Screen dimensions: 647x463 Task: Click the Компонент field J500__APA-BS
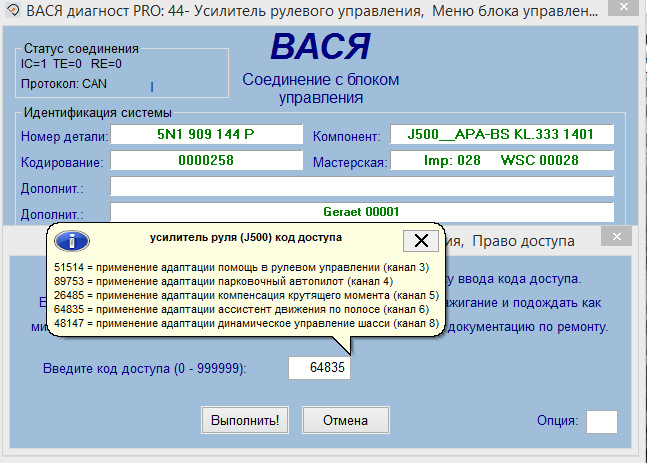click(x=502, y=134)
